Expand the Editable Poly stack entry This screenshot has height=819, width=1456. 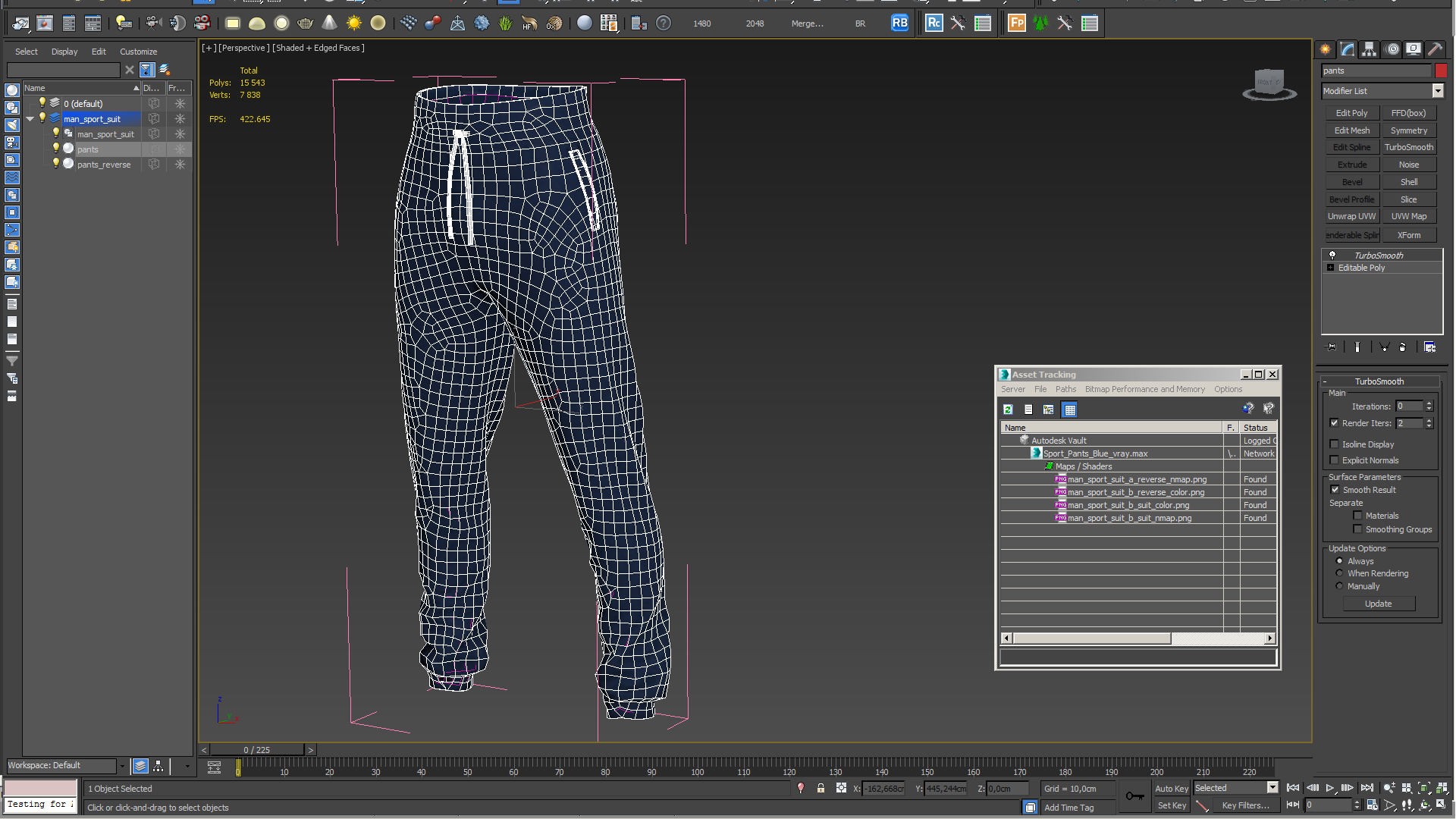point(1330,268)
